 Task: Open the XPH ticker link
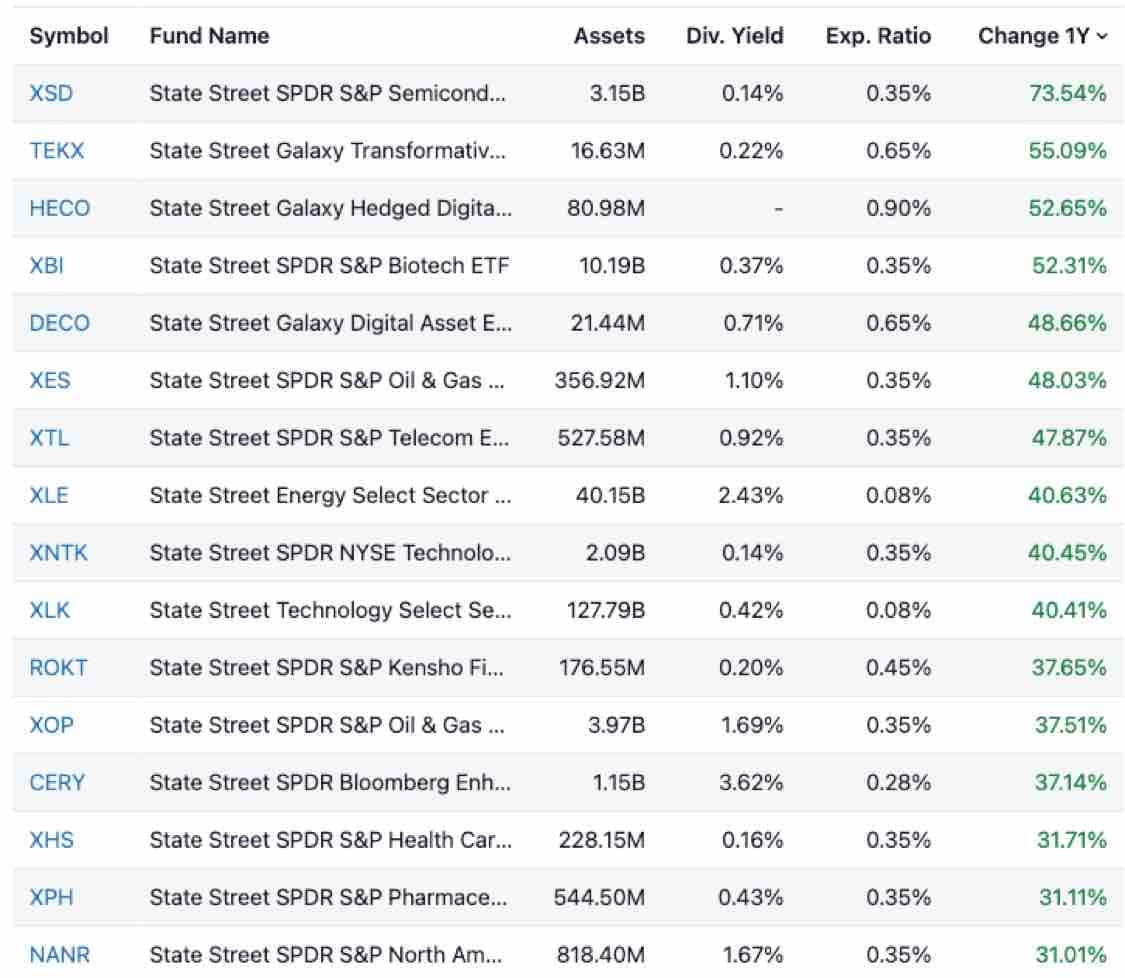coord(52,897)
